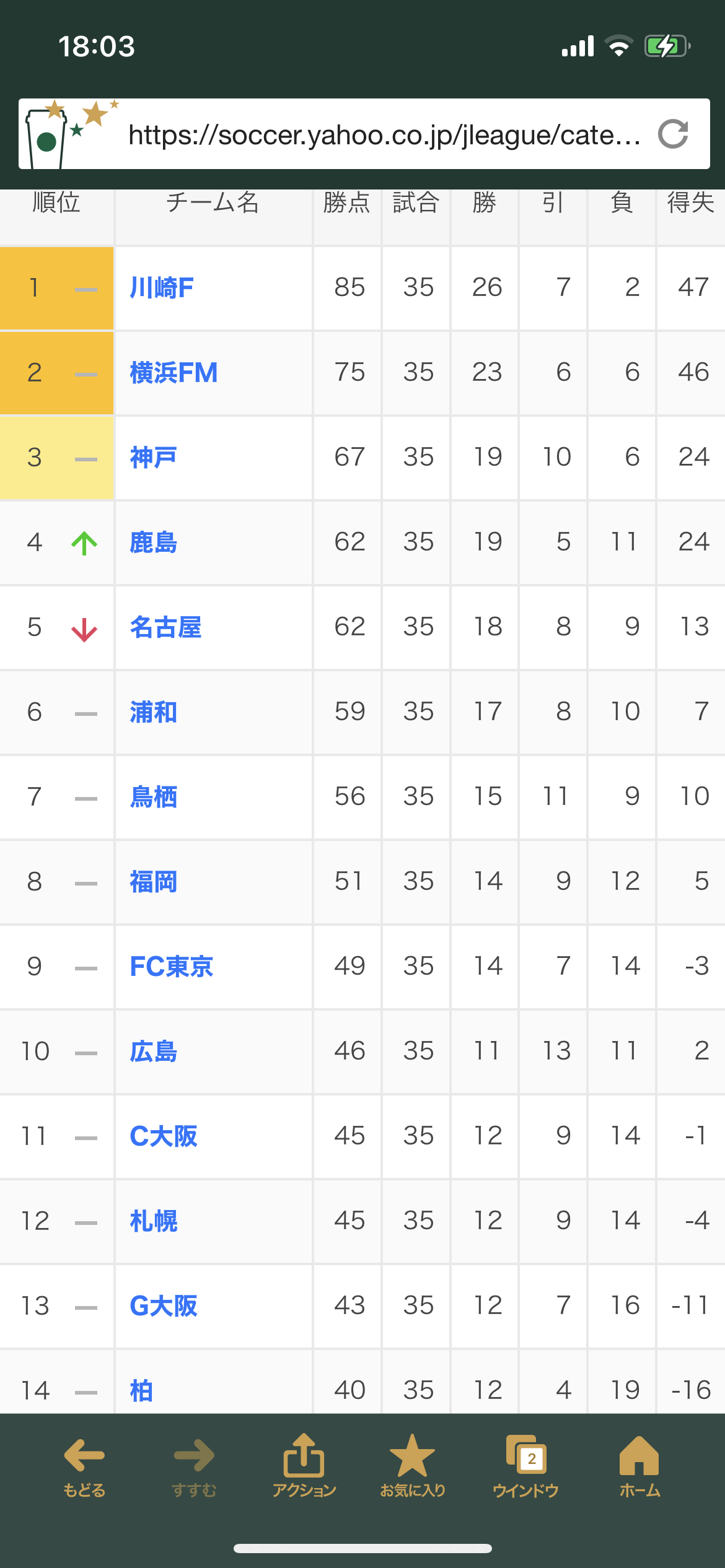Open the C大阪 team link
Viewport: 725px width, 1568px height.
164,1136
